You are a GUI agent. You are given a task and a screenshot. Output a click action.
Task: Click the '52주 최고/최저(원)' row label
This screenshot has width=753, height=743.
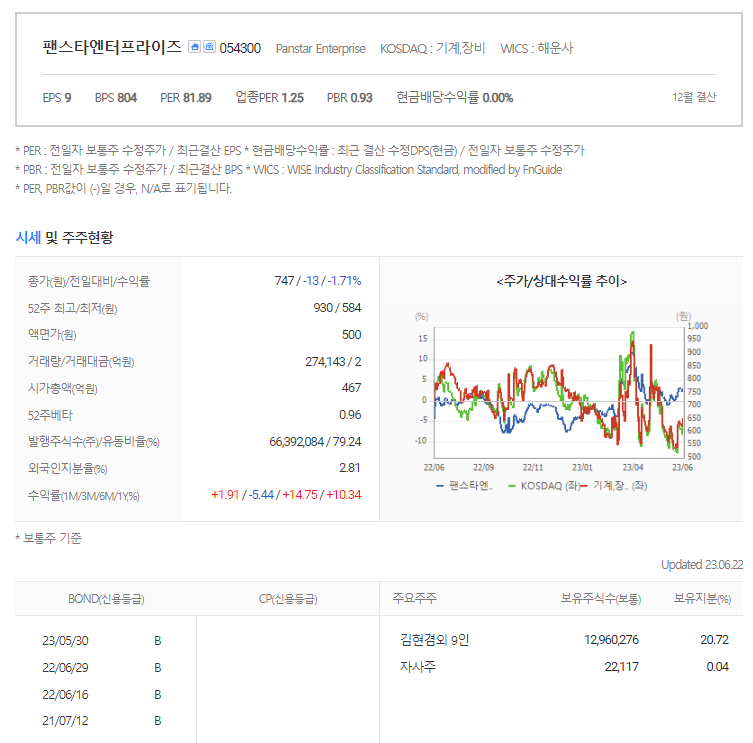73,308
